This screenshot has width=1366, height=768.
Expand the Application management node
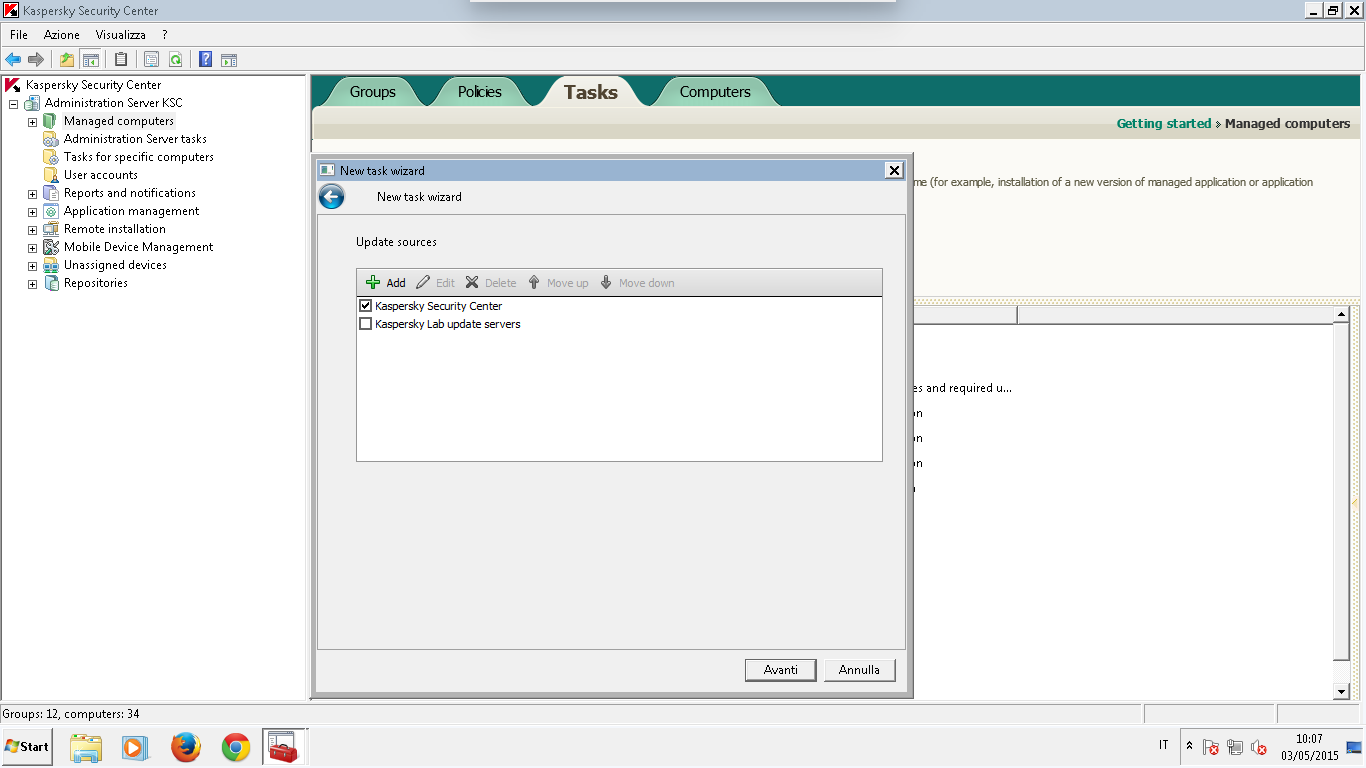coord(32,212)
